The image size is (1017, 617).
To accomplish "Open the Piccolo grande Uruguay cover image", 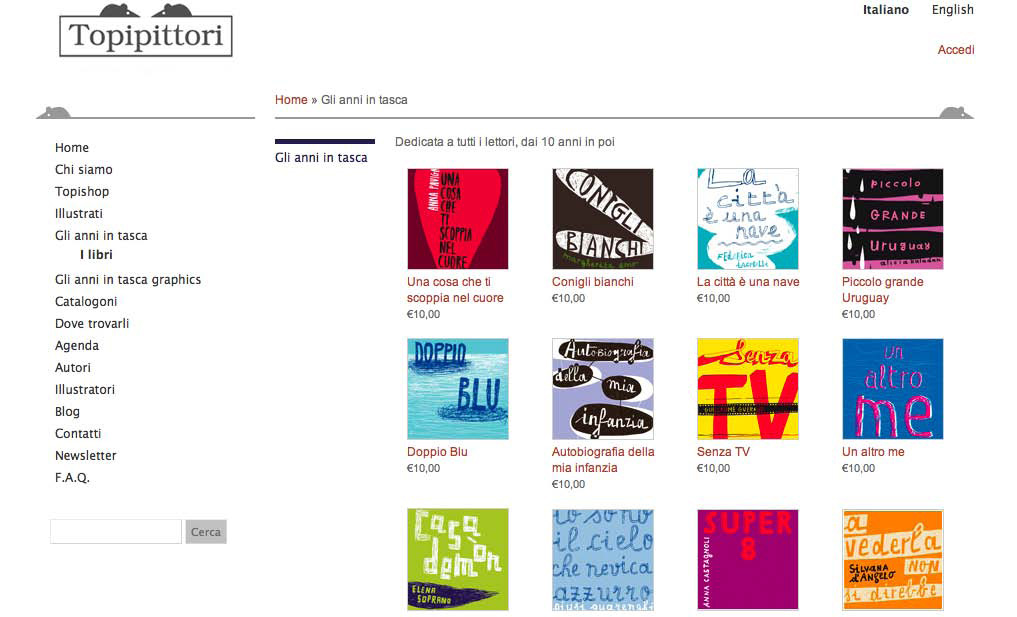I will coord(892,219).
